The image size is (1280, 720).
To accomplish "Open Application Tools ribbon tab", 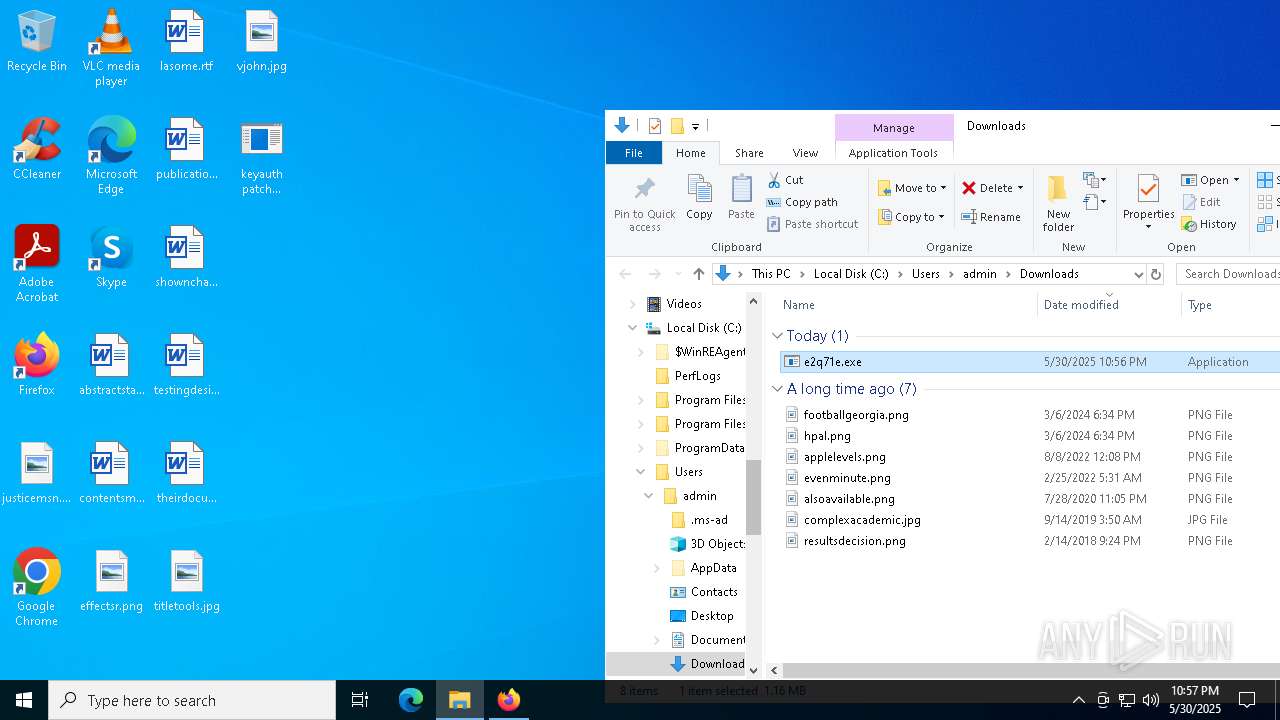I will tap(893, 153).
